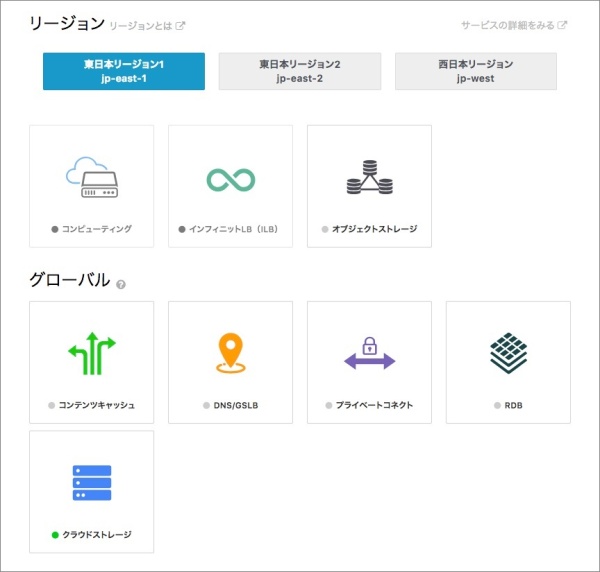Follow the サービスの詳細をみる link

pyautogui.click(x=514, y=25)
